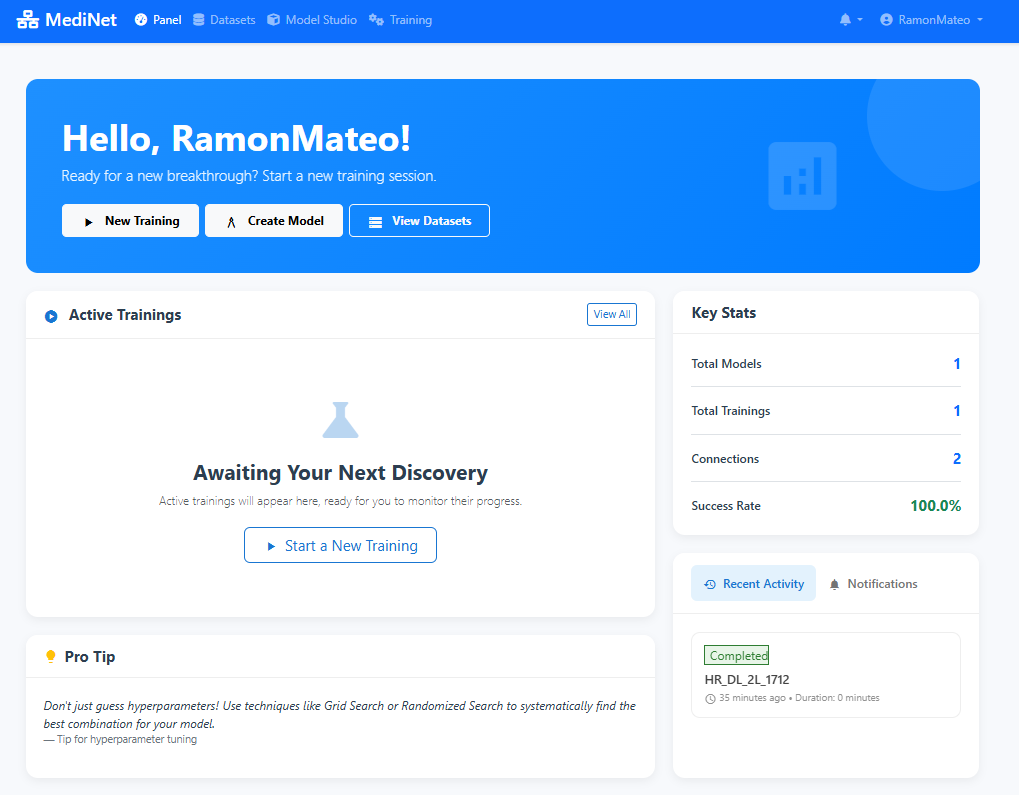Open the notification bell dropdown in navbar
1019x795 pixels.
coord(850,20)
